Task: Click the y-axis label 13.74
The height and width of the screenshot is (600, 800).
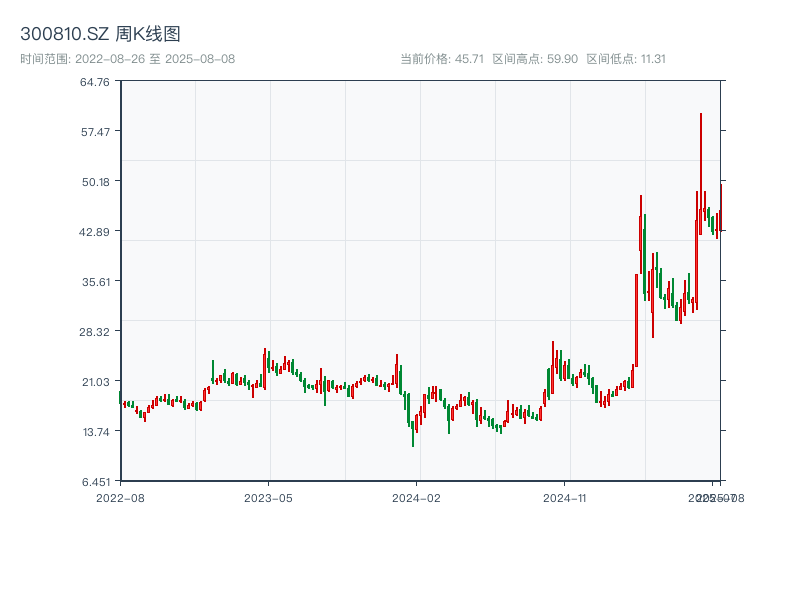Action: (96, 432)
